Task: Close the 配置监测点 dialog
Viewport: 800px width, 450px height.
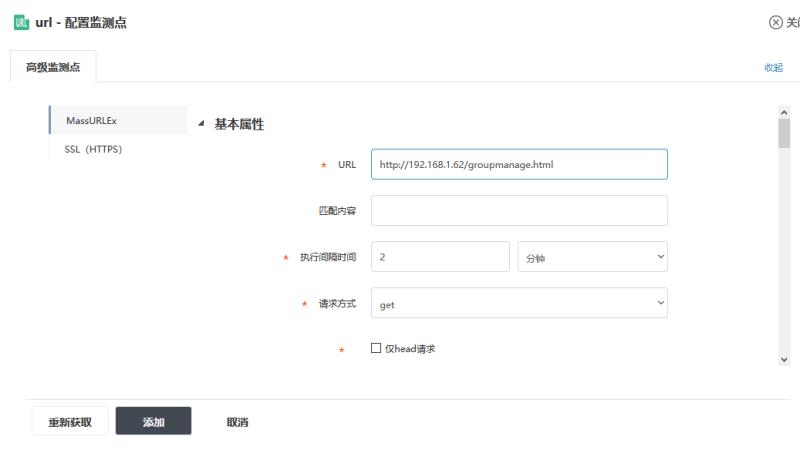Action: 784,23
